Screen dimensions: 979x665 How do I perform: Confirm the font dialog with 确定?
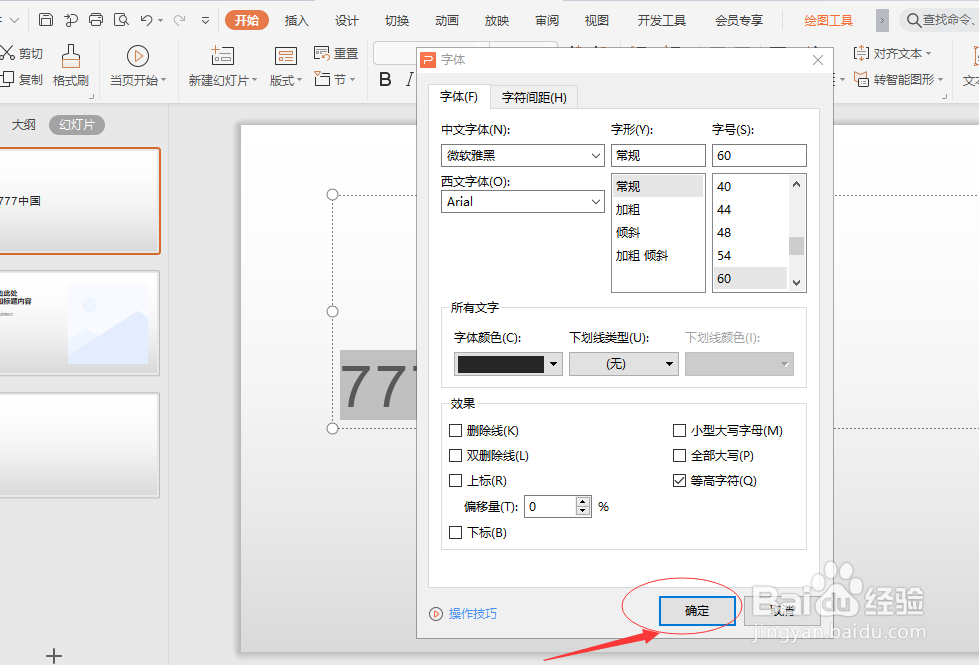(x=697, y=611)
